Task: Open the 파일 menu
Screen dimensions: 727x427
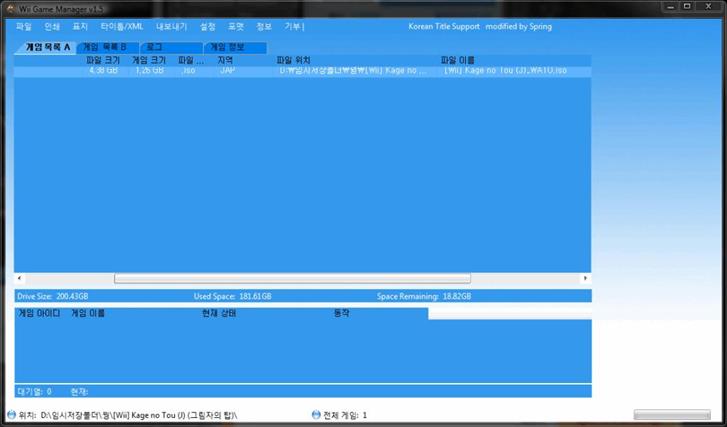Action: tap(23, 26)
